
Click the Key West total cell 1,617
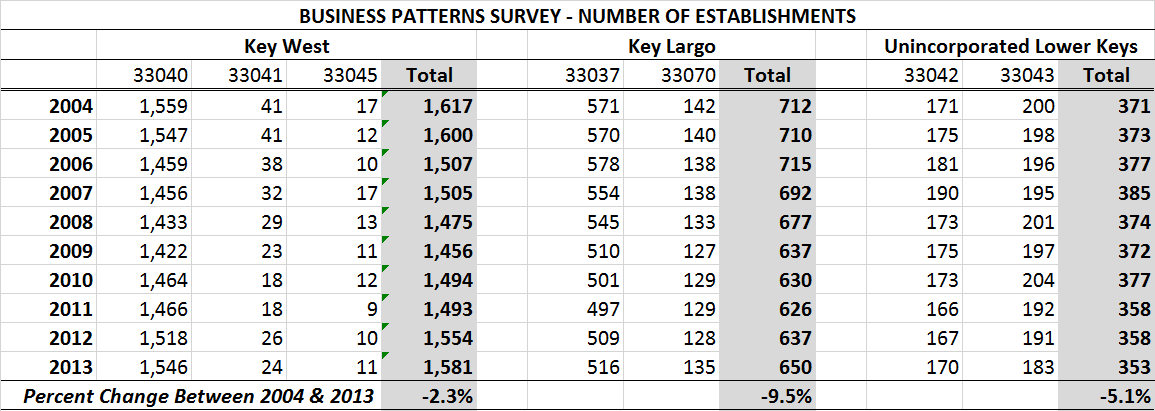coord(446,105)
